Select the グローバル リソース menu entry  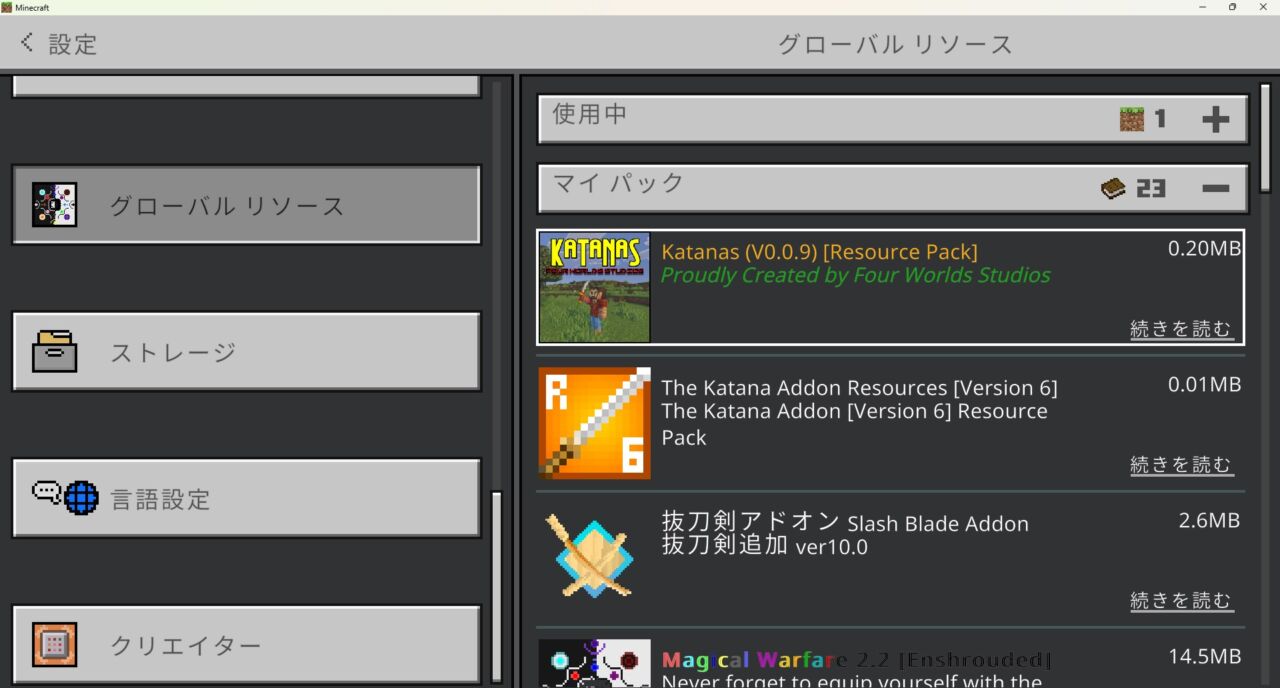(x=246, y=204)
